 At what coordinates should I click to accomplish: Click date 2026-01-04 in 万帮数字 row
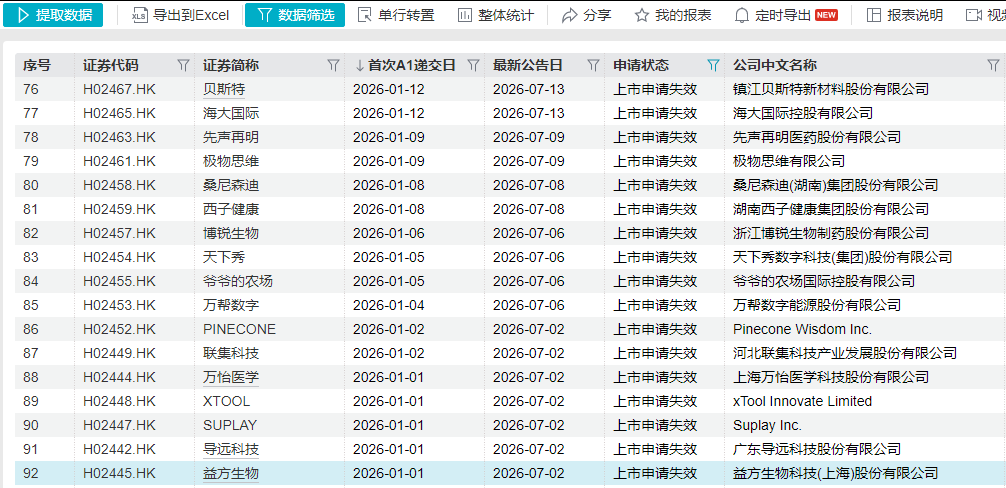(388, 305)
